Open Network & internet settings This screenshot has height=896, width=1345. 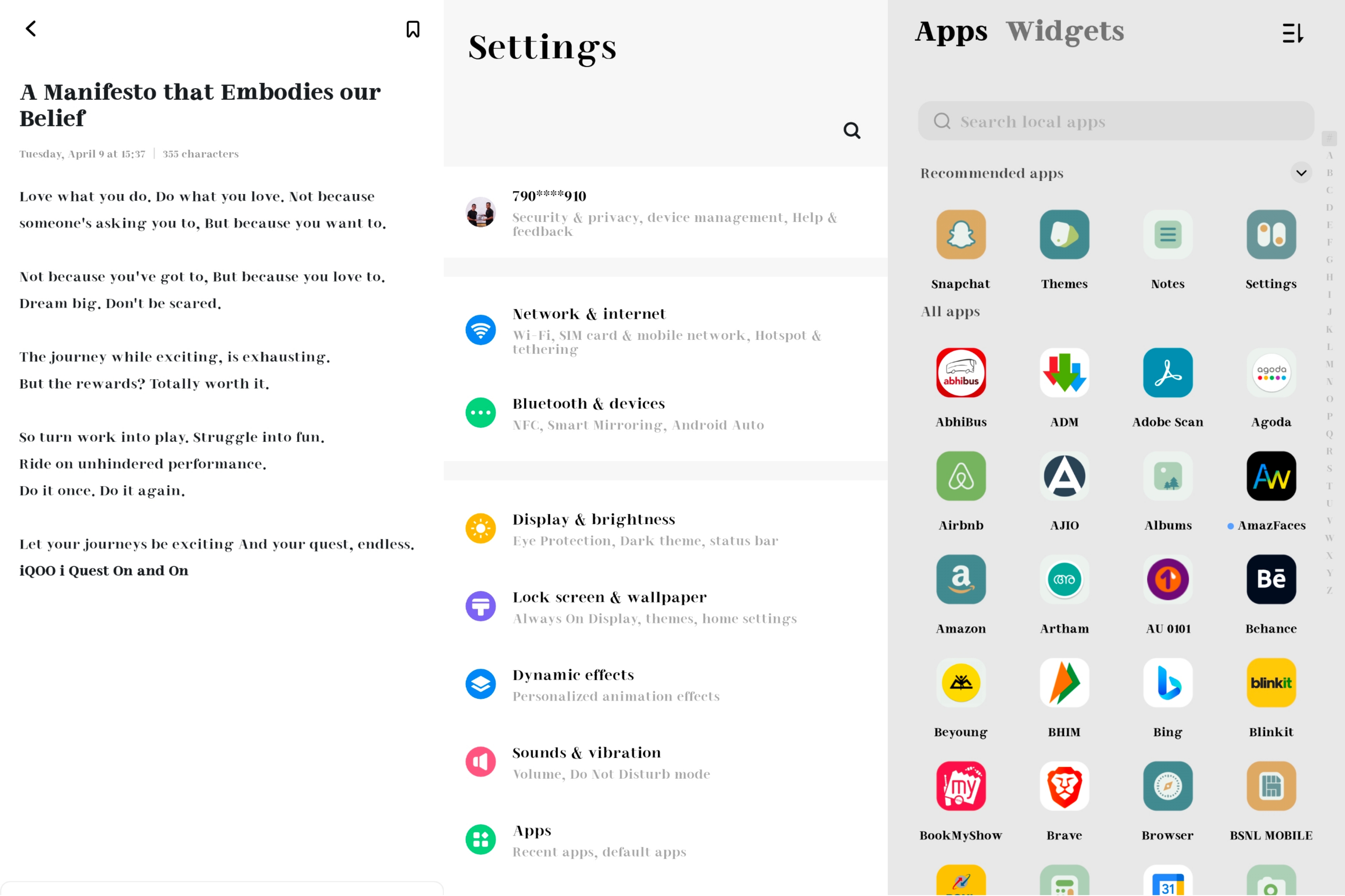[665, 330]
